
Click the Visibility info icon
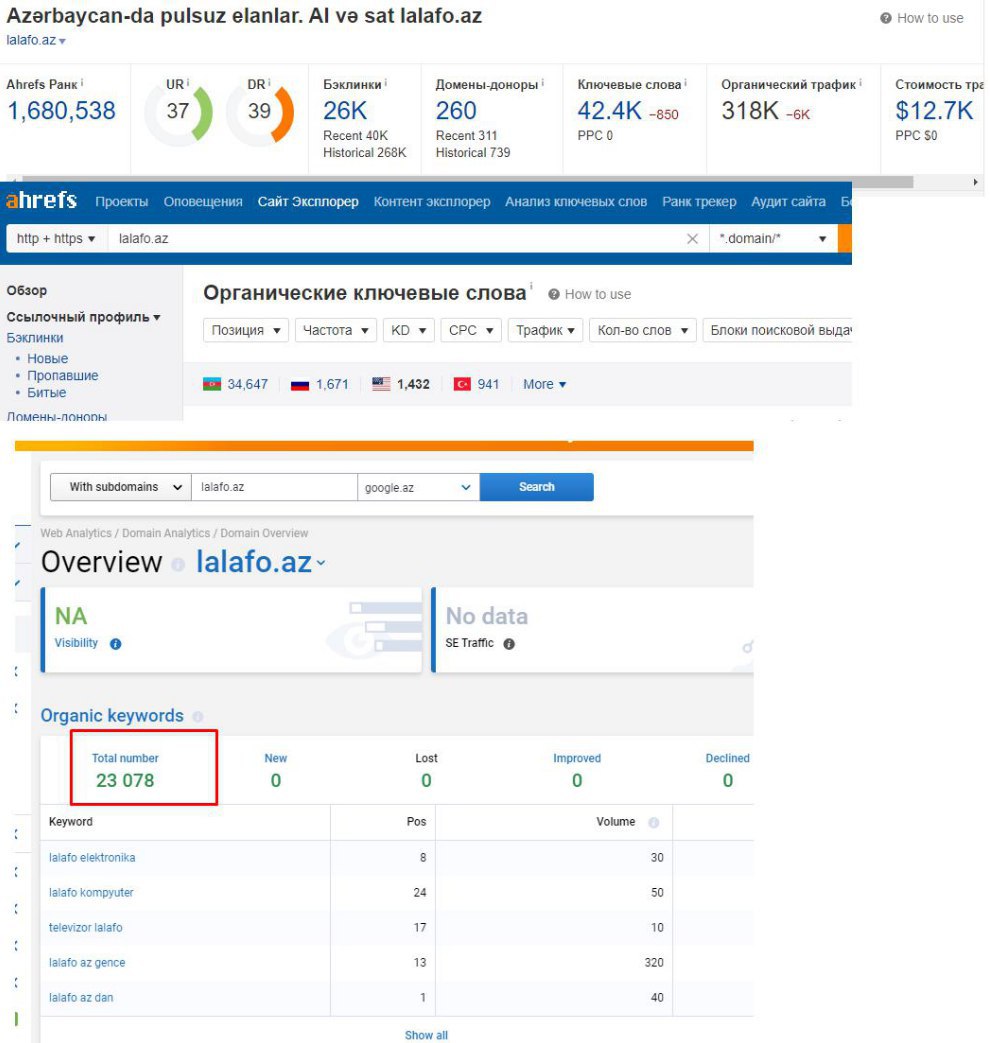[x=115, y=643]
